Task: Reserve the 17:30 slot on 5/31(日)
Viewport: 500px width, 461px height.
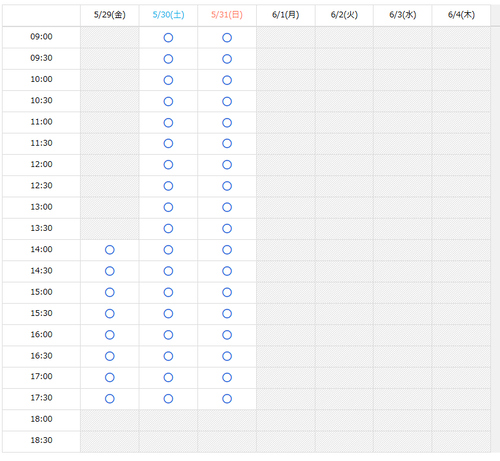Action: (227, 399)
